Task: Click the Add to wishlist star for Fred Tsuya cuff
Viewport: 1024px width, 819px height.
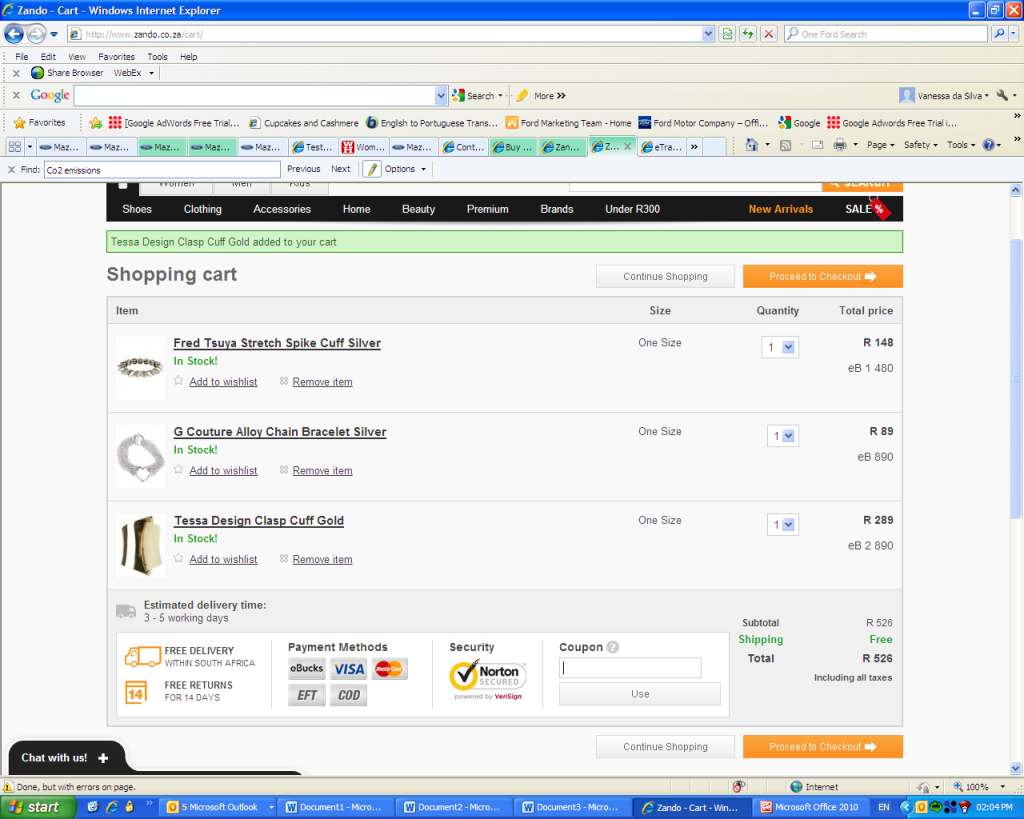Action: tap(178, 381)
